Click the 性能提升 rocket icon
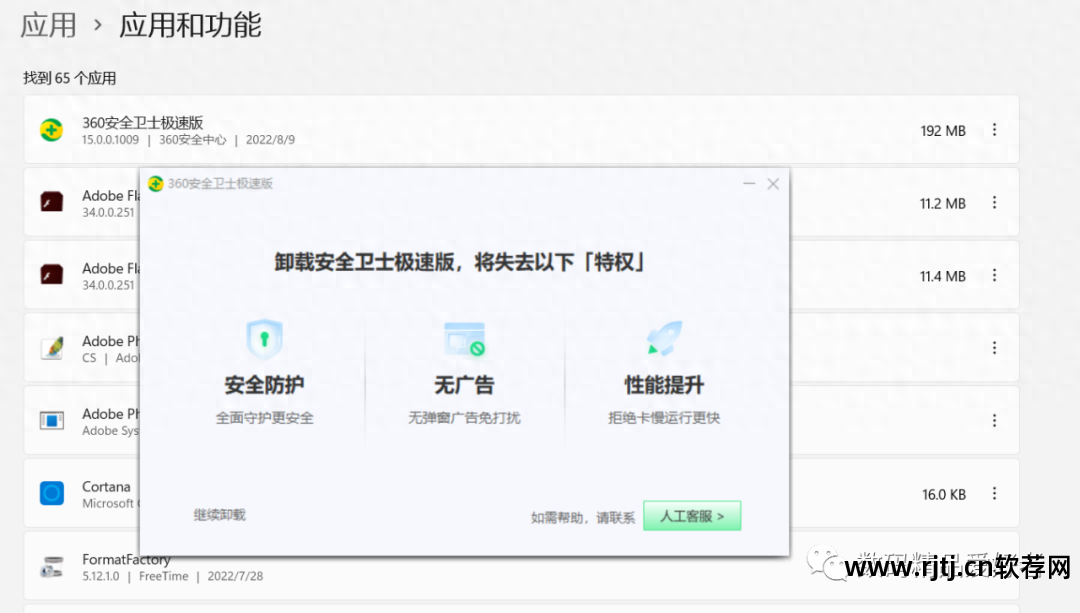This screenshot has height=613, width=1080. click(664, 338)
